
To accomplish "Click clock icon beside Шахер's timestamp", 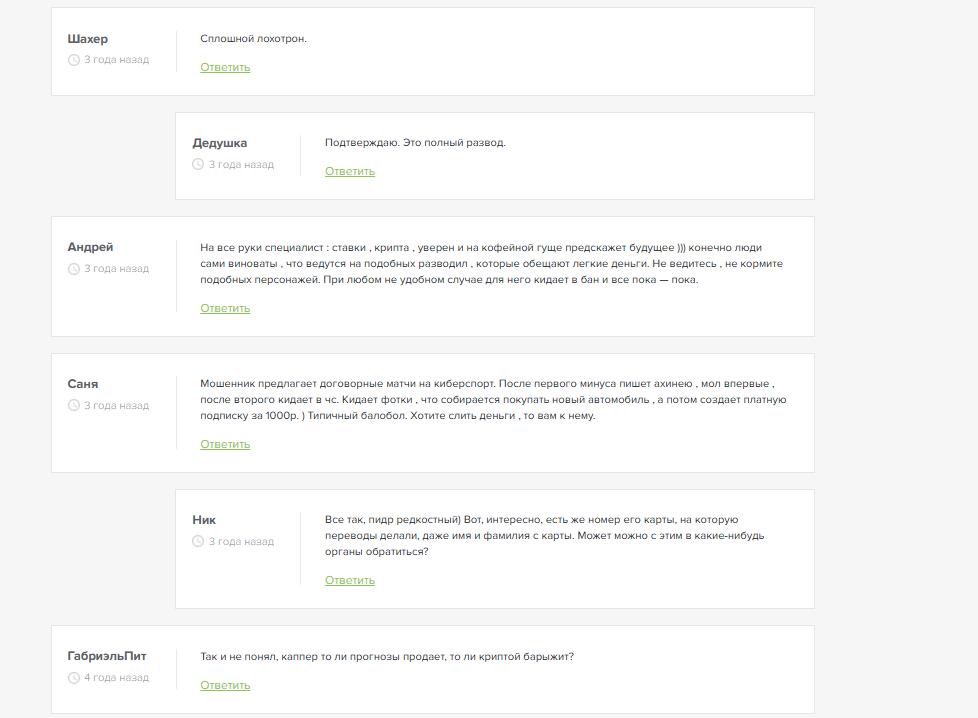I will (74, 60).
